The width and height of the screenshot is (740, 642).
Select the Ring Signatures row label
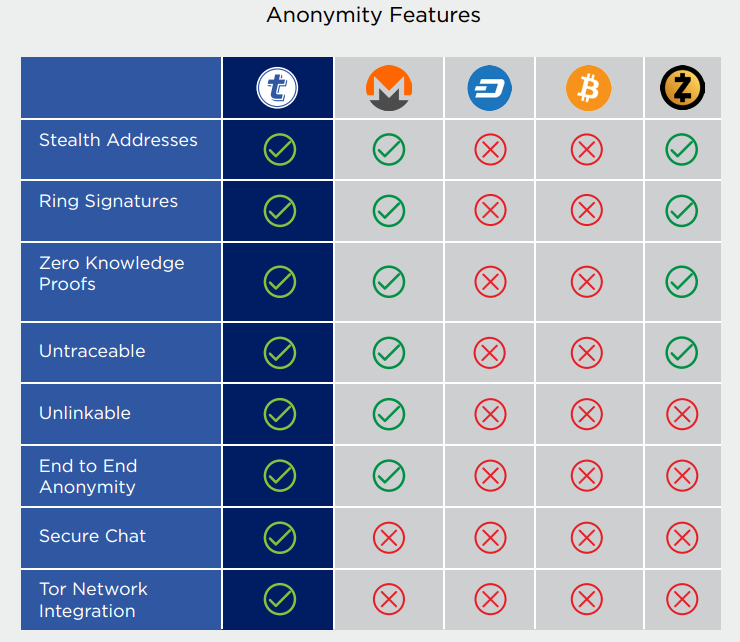point(109,202)
